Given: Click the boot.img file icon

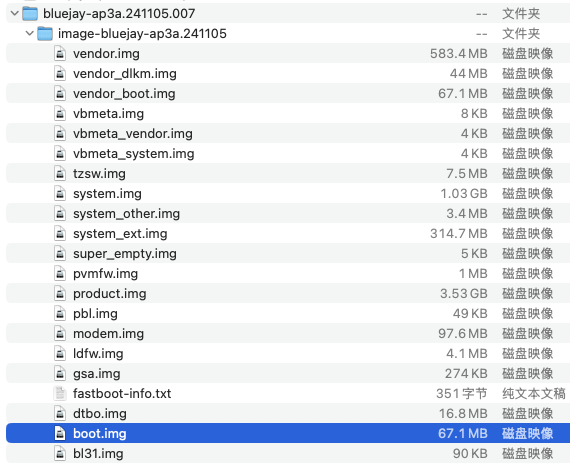Looking at the screenshot, I should click(x=60, y=433).
